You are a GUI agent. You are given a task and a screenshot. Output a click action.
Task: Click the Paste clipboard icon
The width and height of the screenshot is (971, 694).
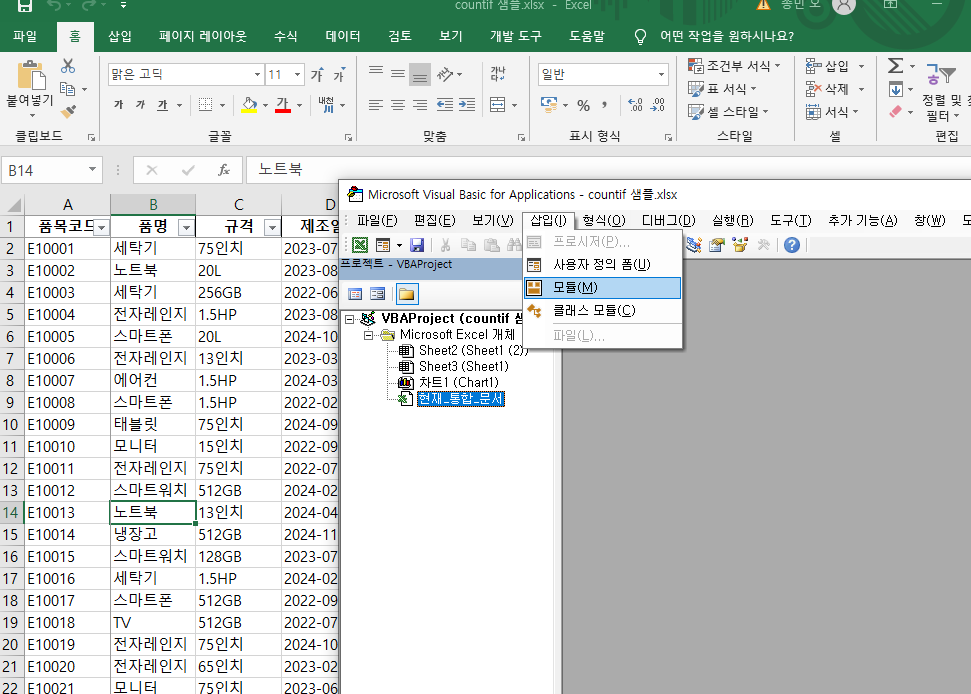[x=30, y=76]
